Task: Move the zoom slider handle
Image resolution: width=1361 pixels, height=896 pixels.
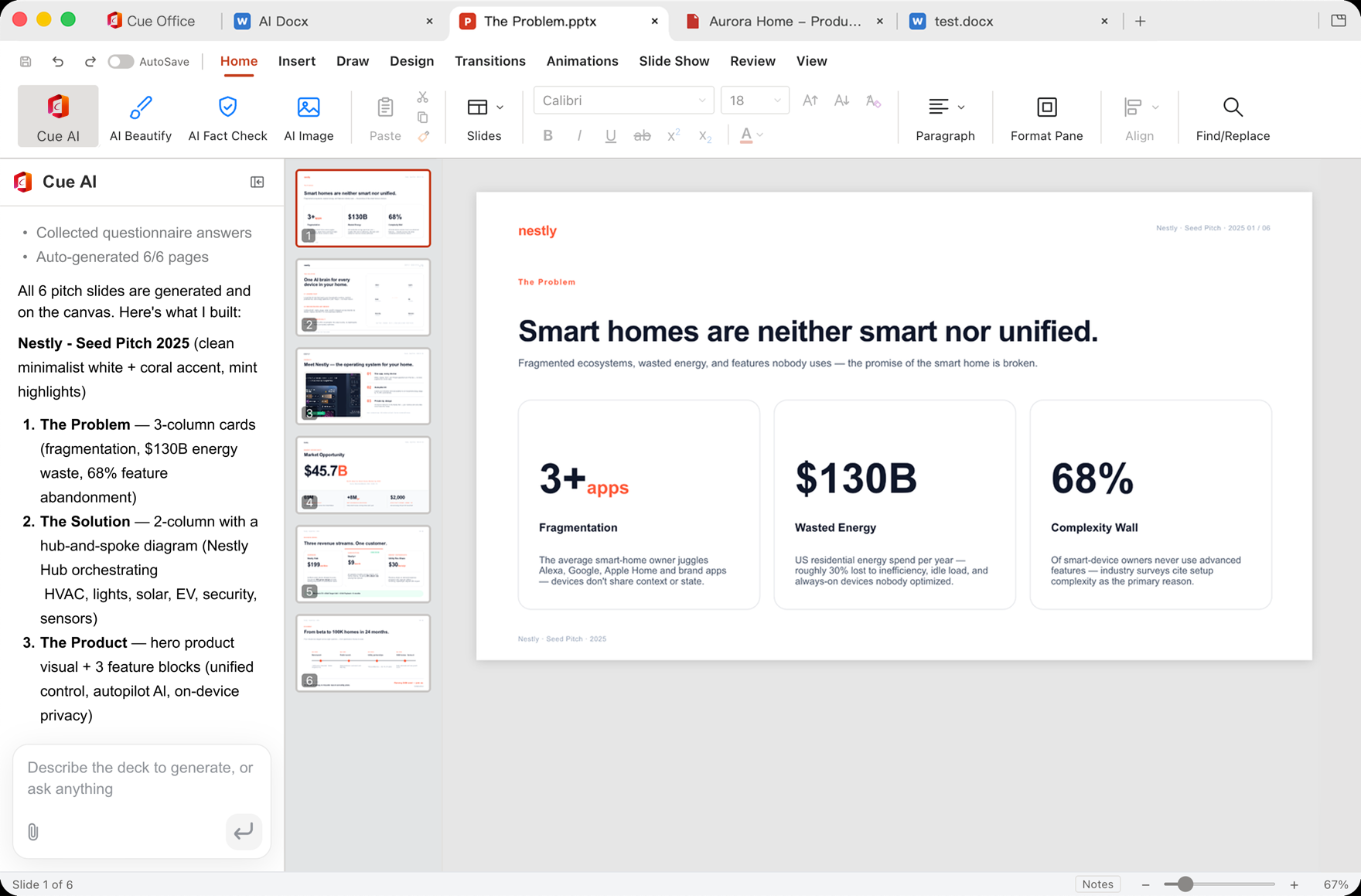Action: tap(1184, 884)
